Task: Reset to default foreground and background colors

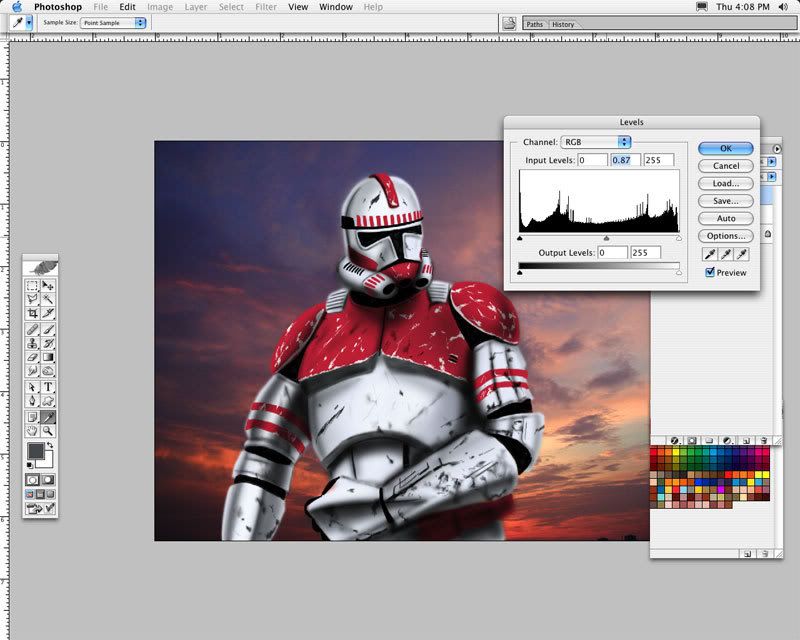Action: pyautogui.click(x=30, y=465)
